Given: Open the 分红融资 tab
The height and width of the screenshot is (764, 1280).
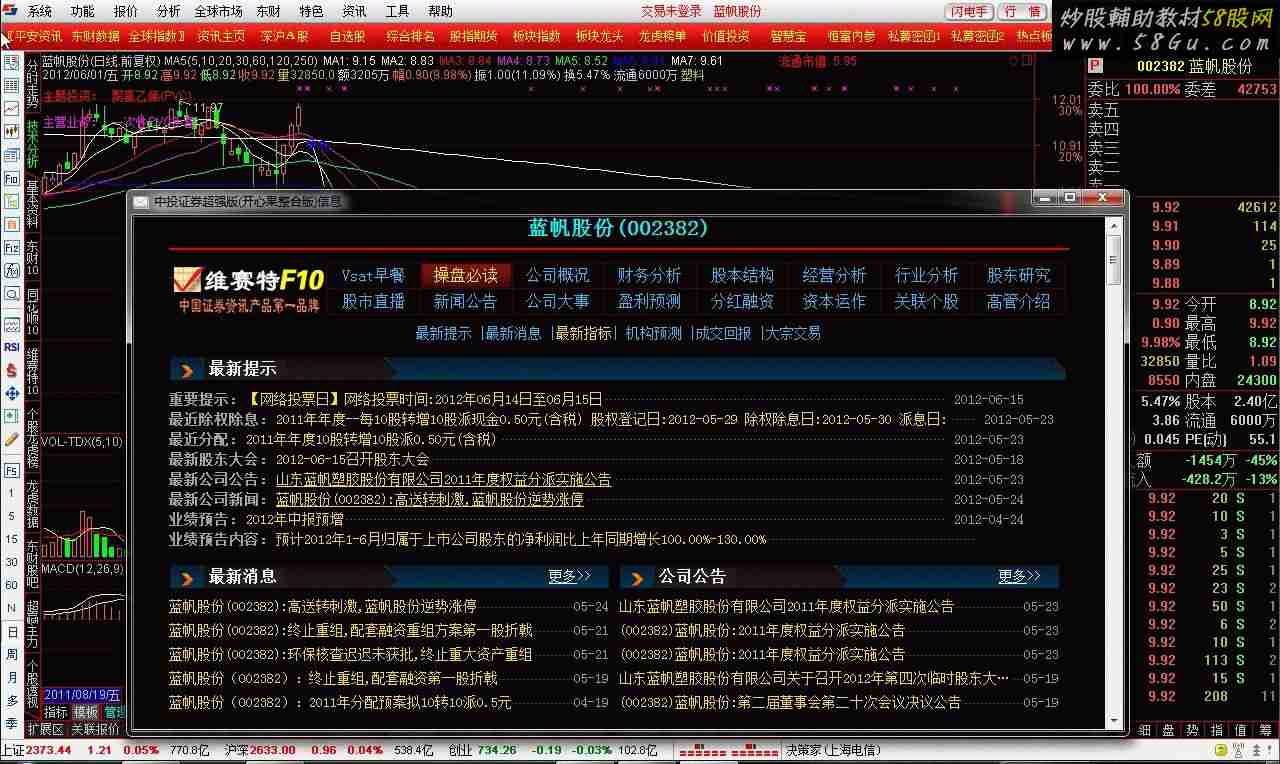Looking at the screenshot, I should [x=742, y=301].
